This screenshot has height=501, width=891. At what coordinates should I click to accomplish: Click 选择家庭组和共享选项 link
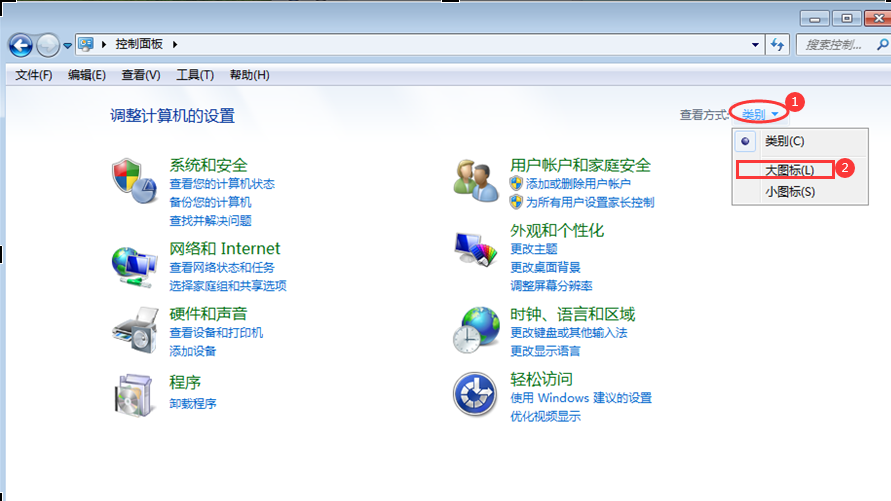click(227, 286)
